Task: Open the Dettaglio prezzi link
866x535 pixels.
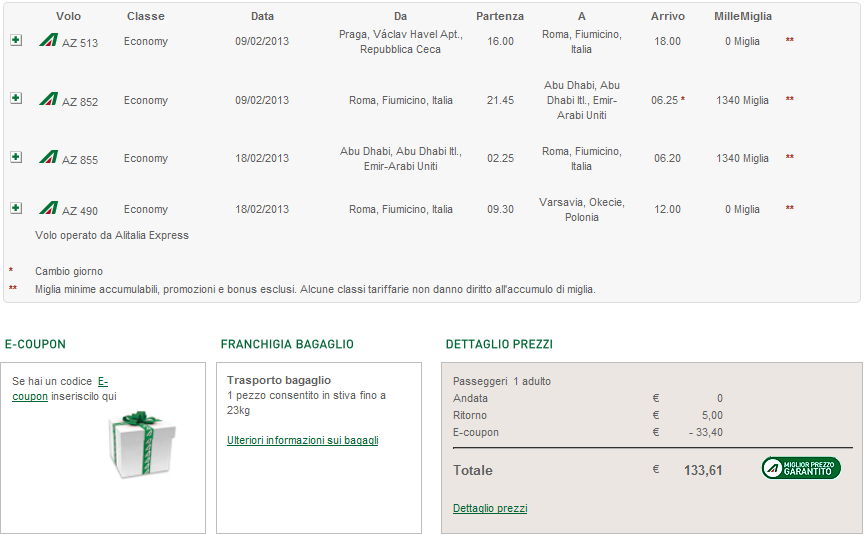Action: (490, 508)
